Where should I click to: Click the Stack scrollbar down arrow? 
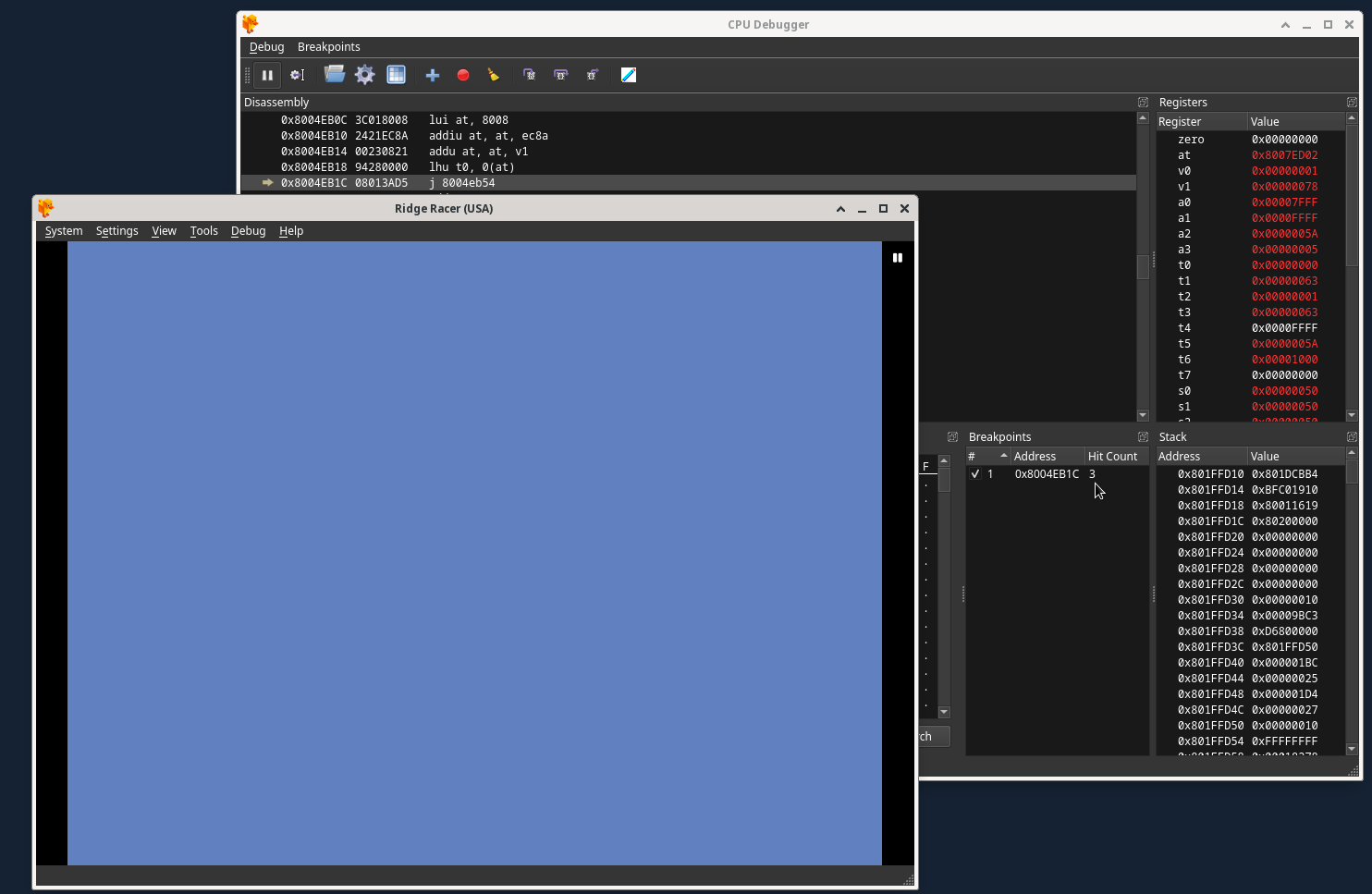point(1352,749)
